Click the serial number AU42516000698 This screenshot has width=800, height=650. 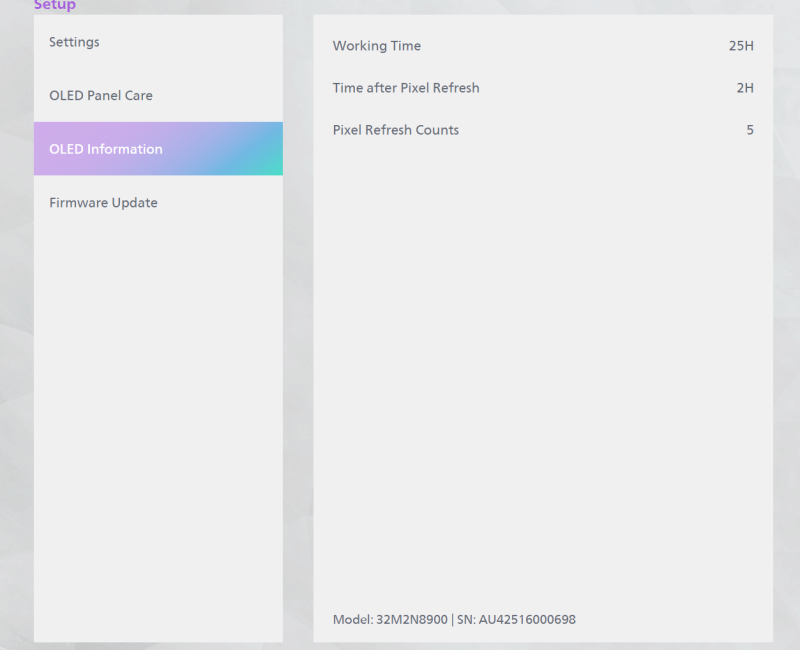click(x=528, y=620)
